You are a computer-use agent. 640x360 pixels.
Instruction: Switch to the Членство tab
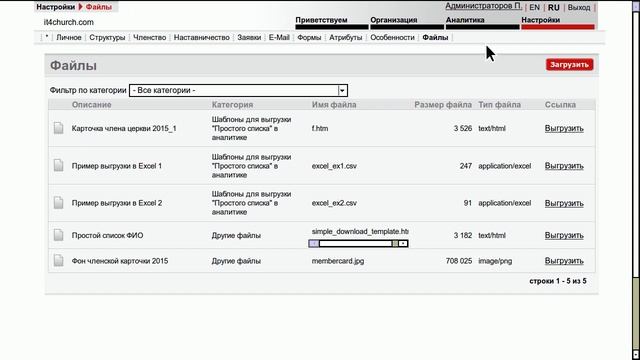[149, 38]
